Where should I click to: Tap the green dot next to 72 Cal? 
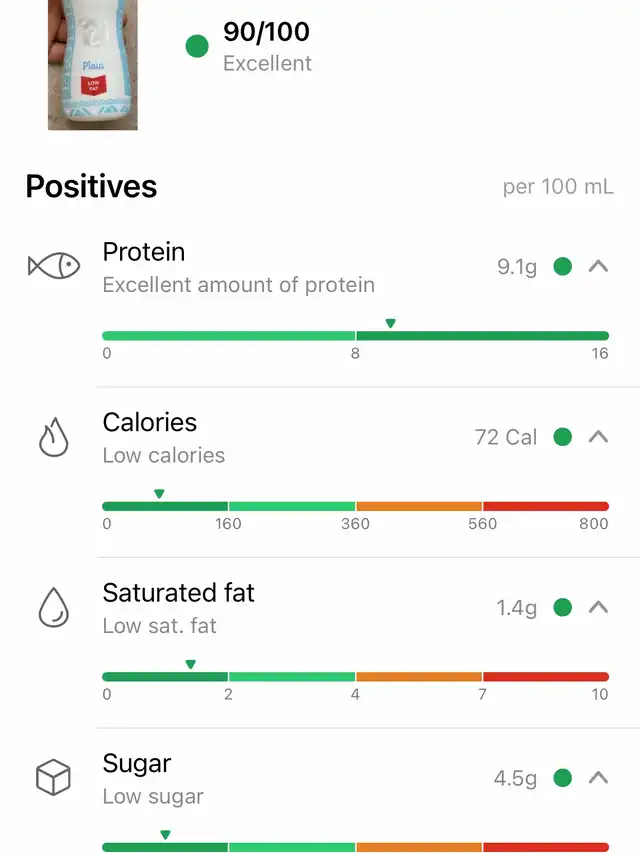click(563, 437)
